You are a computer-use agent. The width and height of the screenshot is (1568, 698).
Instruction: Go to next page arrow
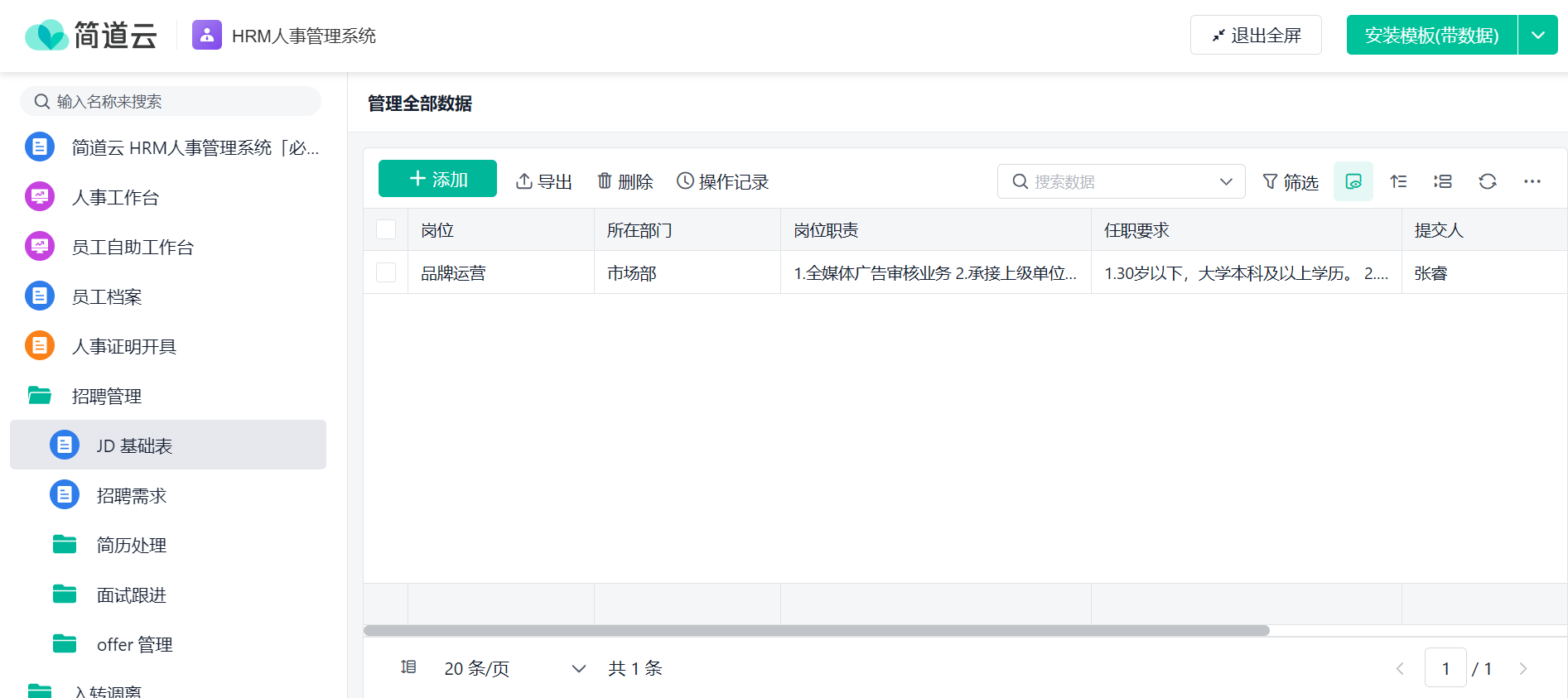click(1522, 668)
